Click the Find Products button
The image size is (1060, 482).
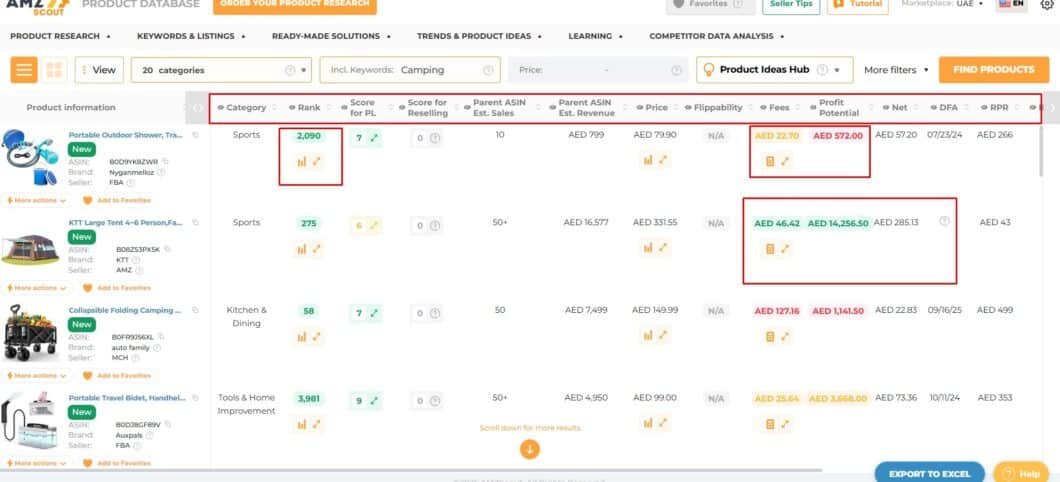click(x=993, y=70)
